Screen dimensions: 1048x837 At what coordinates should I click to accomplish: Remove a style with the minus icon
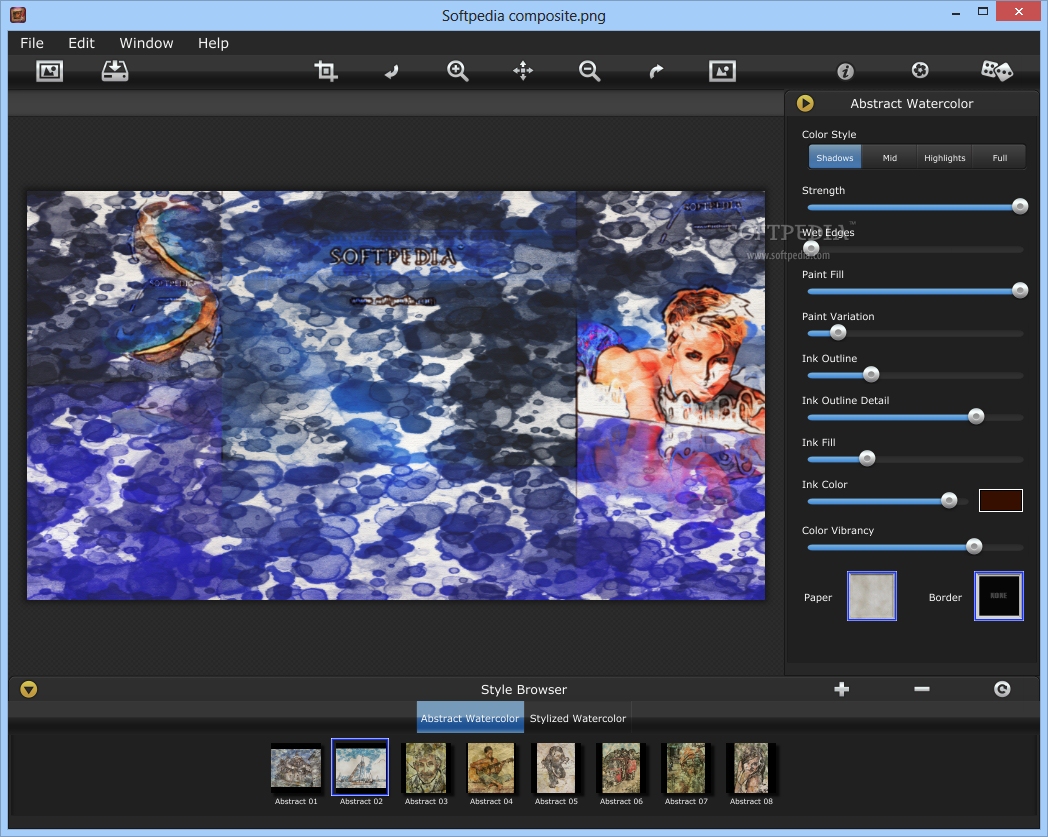(x=922, y=689)
